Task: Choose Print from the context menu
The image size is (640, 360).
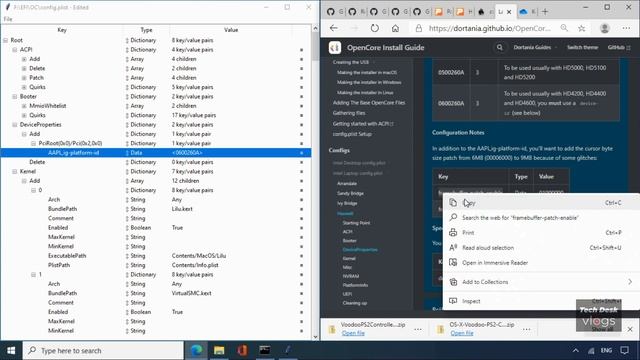Action: (x=542, y=233)
